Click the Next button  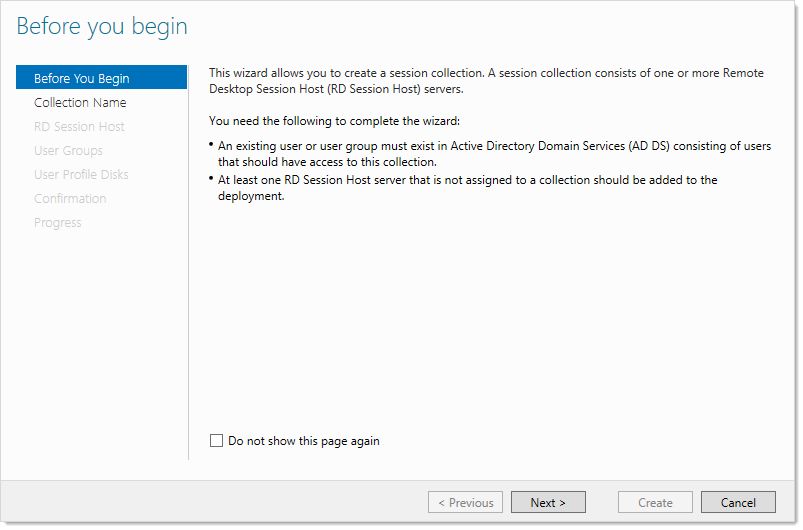click(x=548, y=502)
